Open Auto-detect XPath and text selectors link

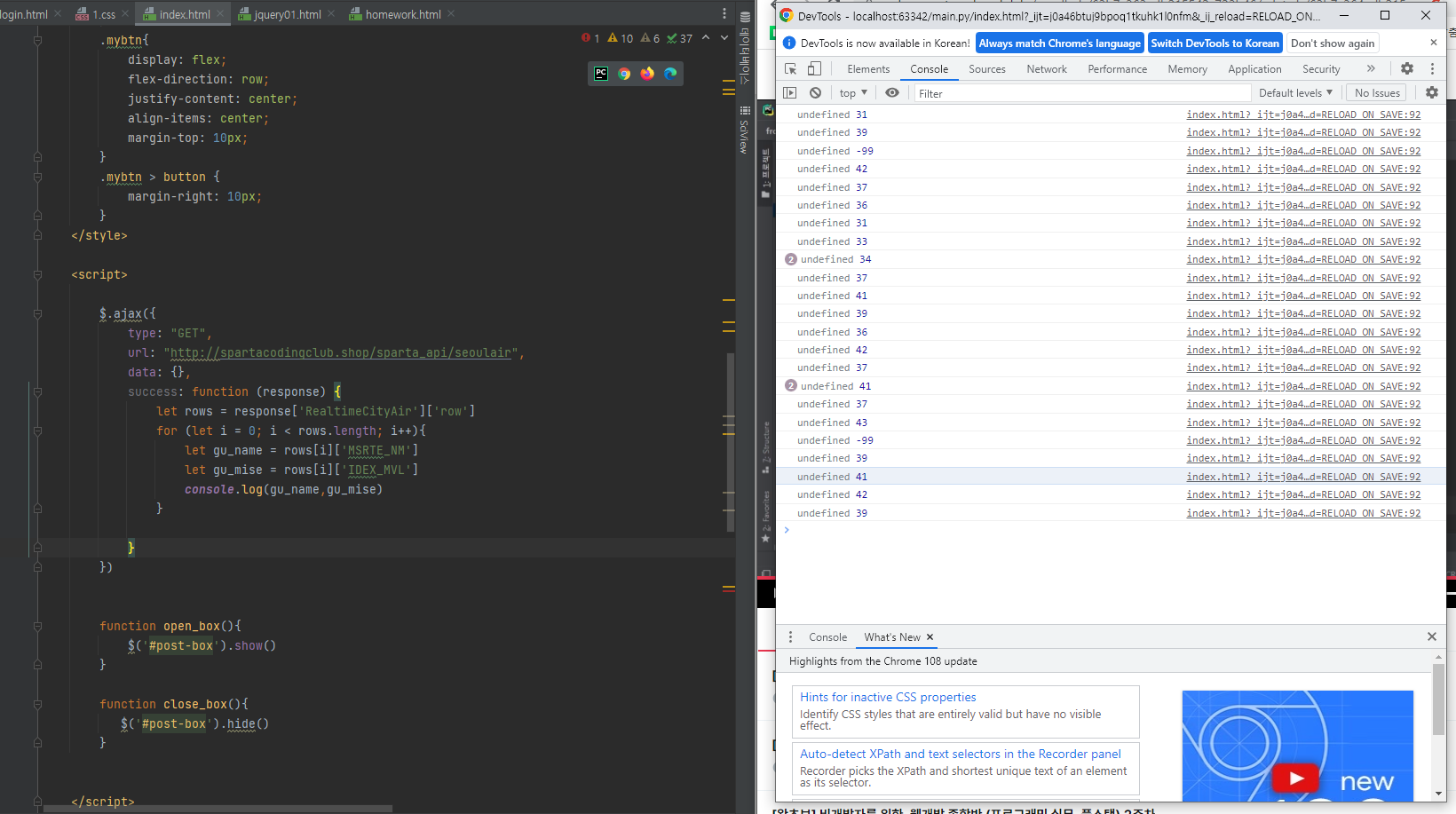click(961, 754)
